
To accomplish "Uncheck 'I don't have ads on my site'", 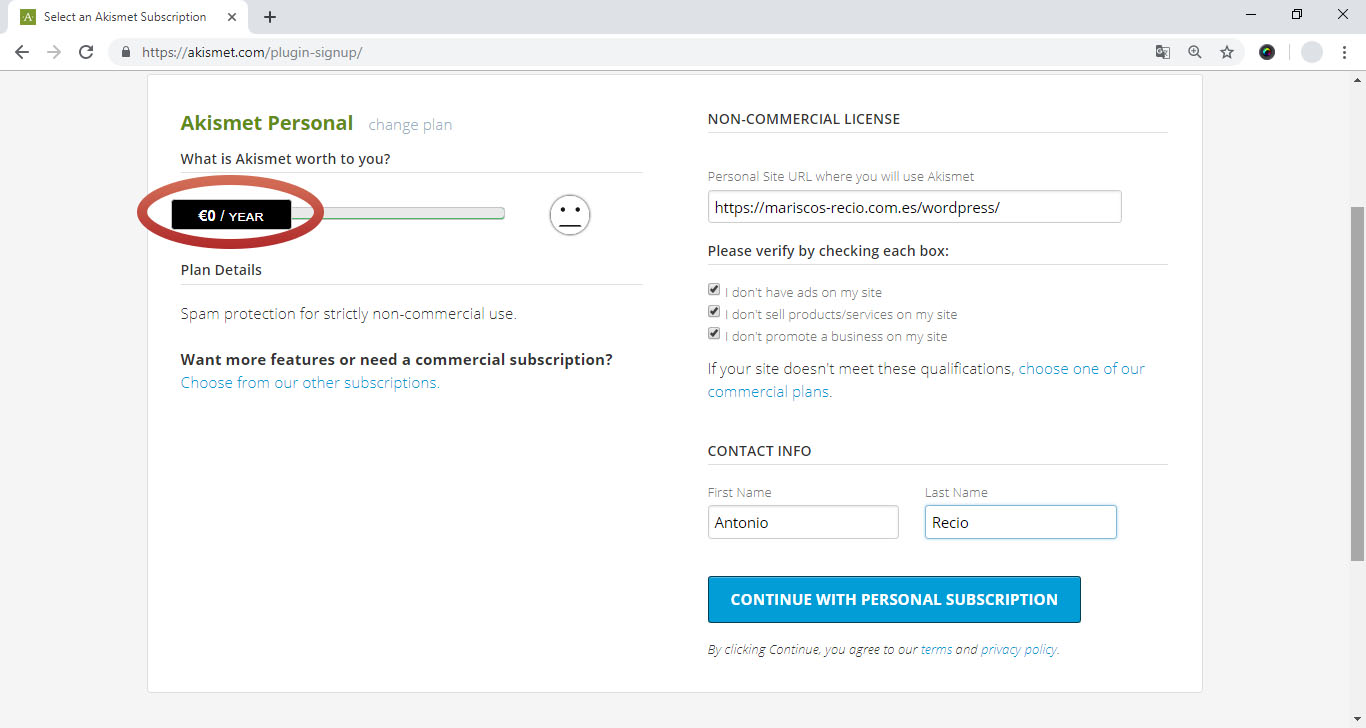I will [714, 290].
